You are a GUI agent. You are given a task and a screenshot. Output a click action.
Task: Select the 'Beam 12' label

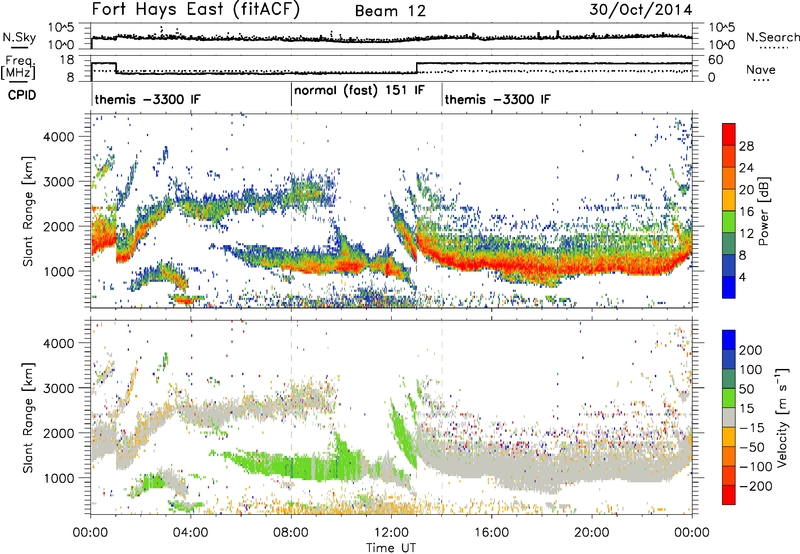click(x=390, y=11)
